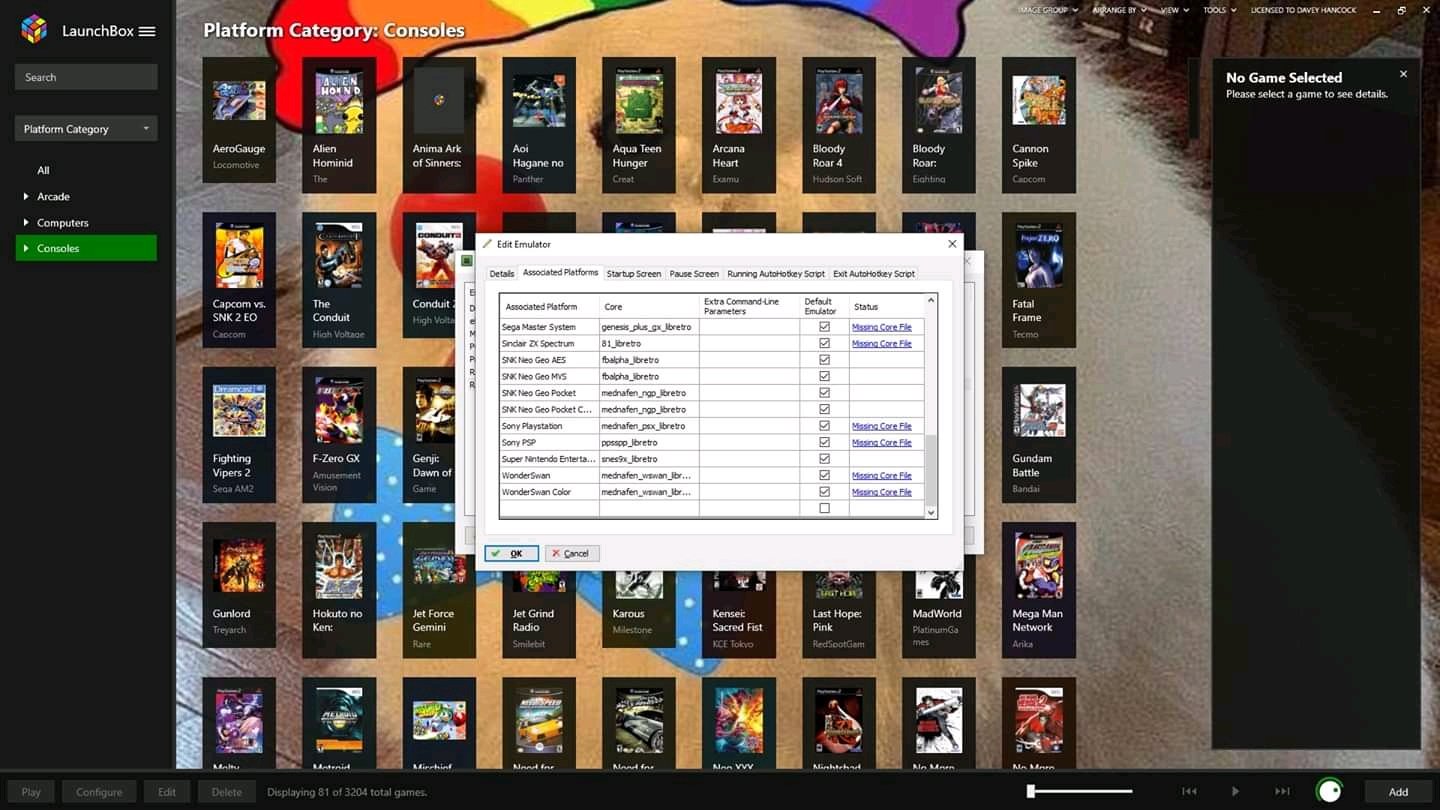1440x810 pixels.
Task: Click Missing Core File link for WonderSwan row
Action: coord(881,475)
